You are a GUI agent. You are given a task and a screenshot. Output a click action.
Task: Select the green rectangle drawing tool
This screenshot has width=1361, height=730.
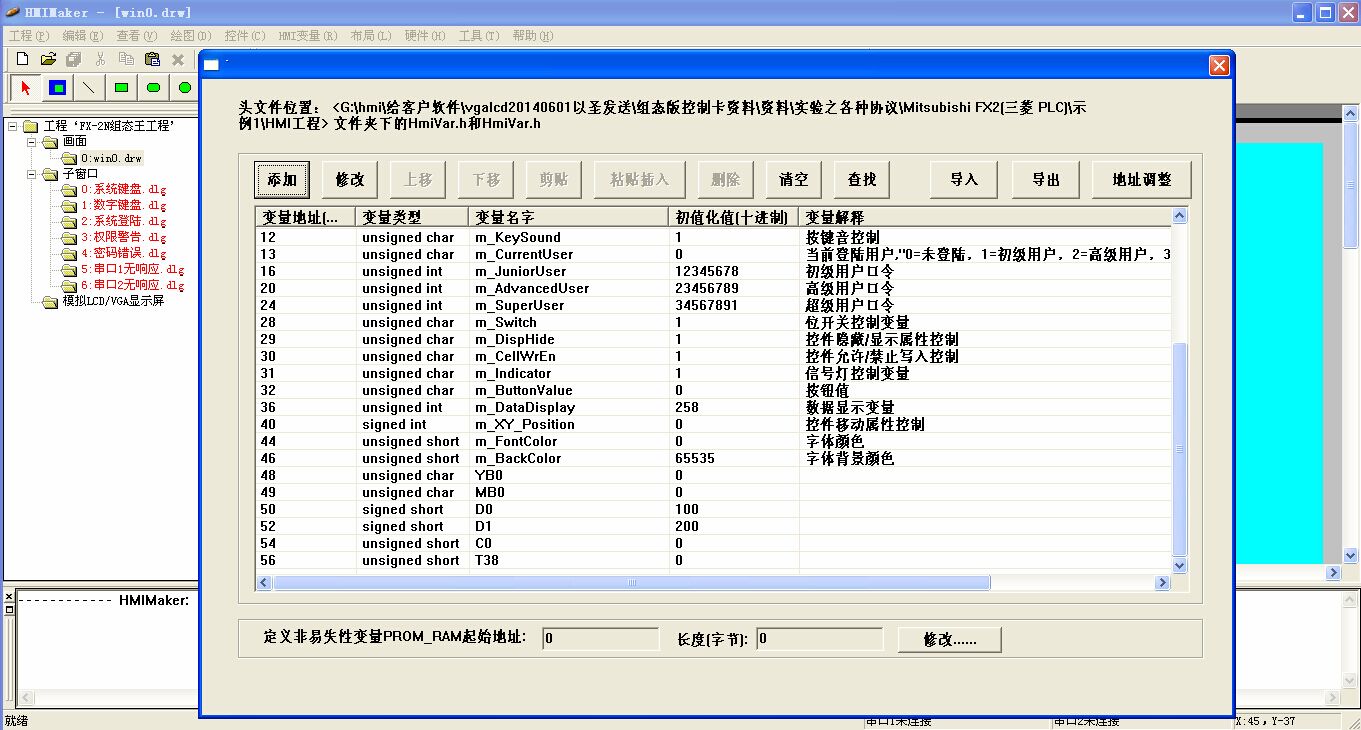point(121,88)
